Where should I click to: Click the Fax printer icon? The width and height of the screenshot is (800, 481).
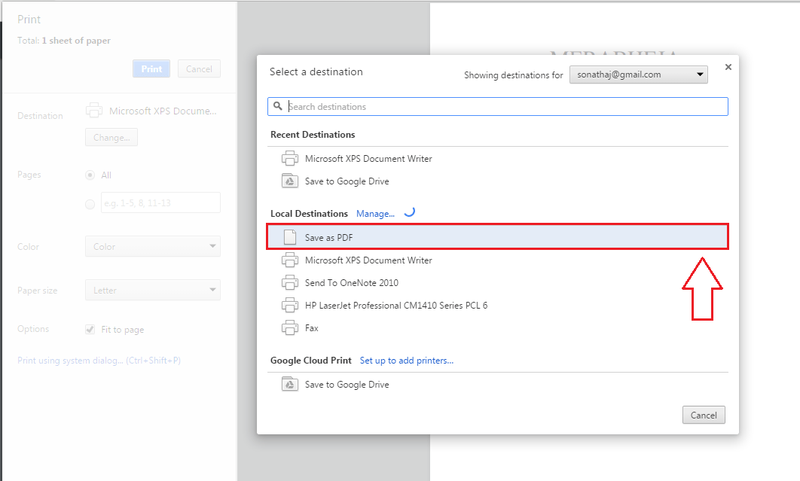pos(290,327)
